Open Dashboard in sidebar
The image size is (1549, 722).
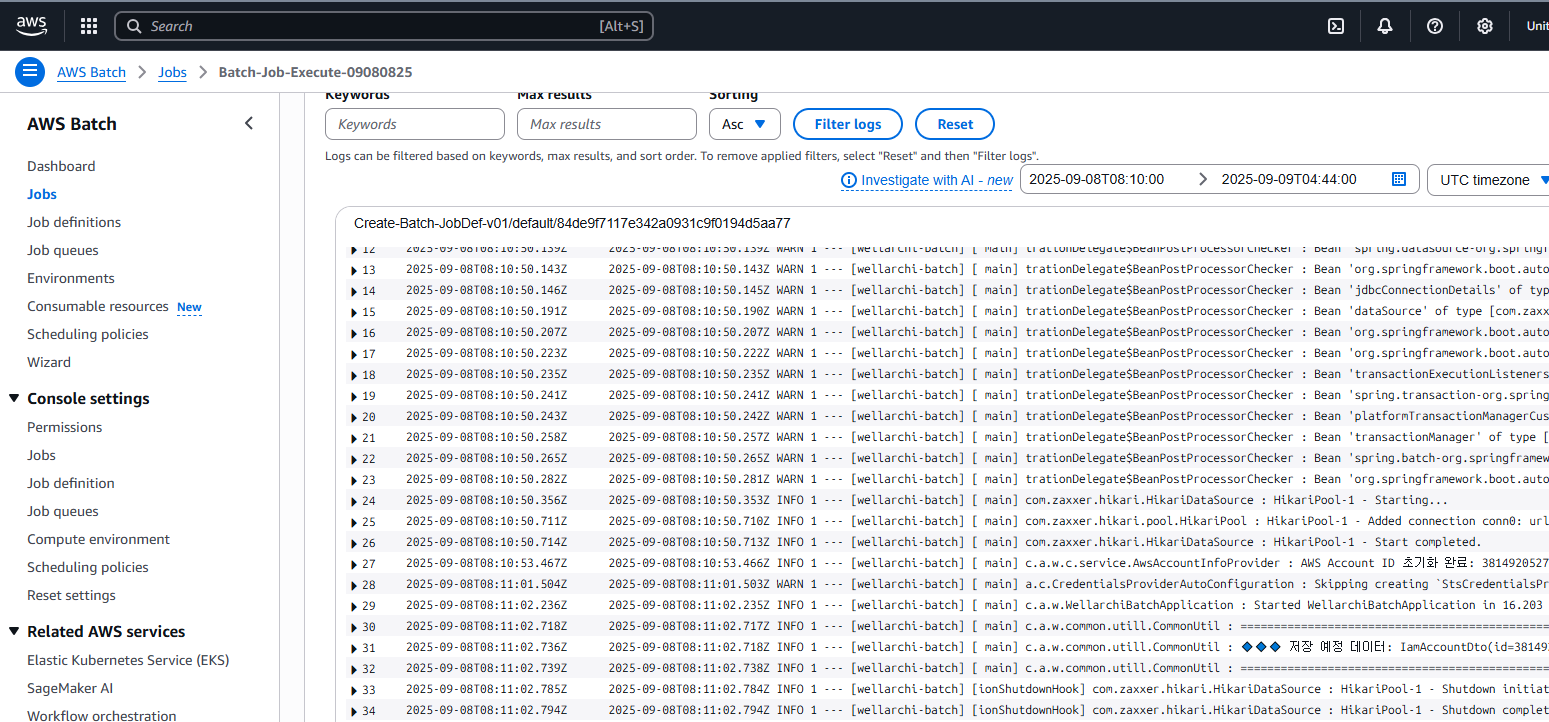[x=61, y=166]
